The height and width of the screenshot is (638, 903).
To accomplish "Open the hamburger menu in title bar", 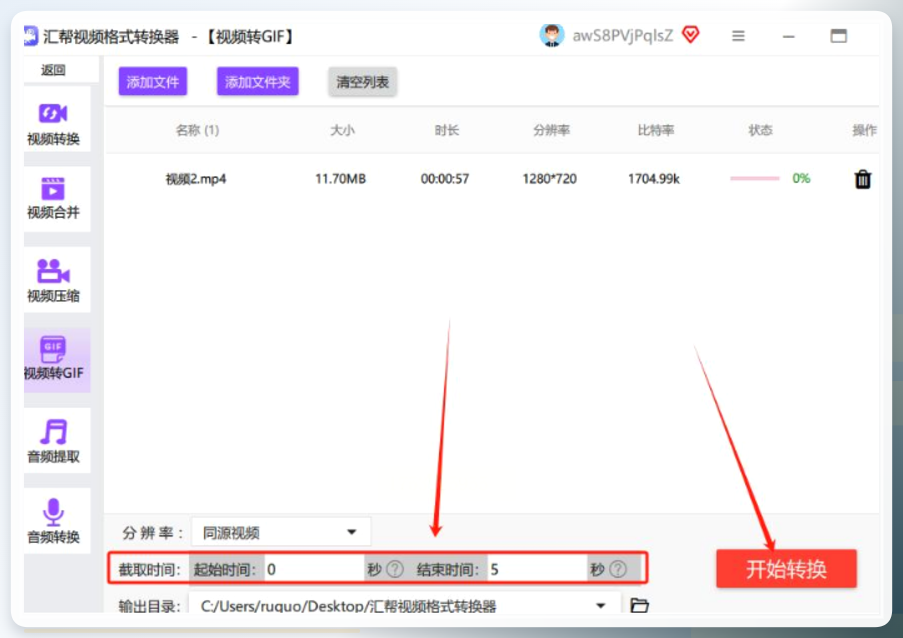I will pyautogui.click(x=738, y=36).
